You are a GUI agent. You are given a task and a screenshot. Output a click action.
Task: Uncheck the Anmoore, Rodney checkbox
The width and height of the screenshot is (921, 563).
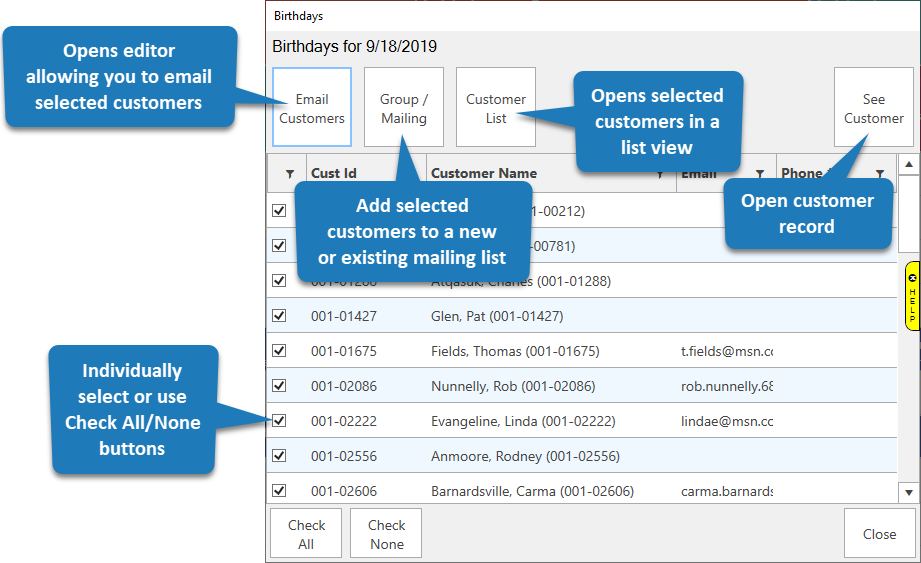click(x=279, y=456)
